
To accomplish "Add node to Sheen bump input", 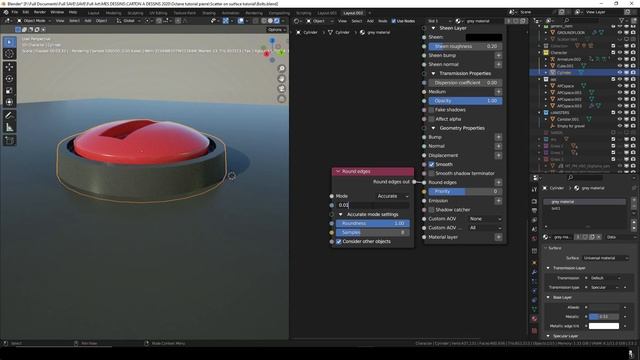I will pos(498,56).
